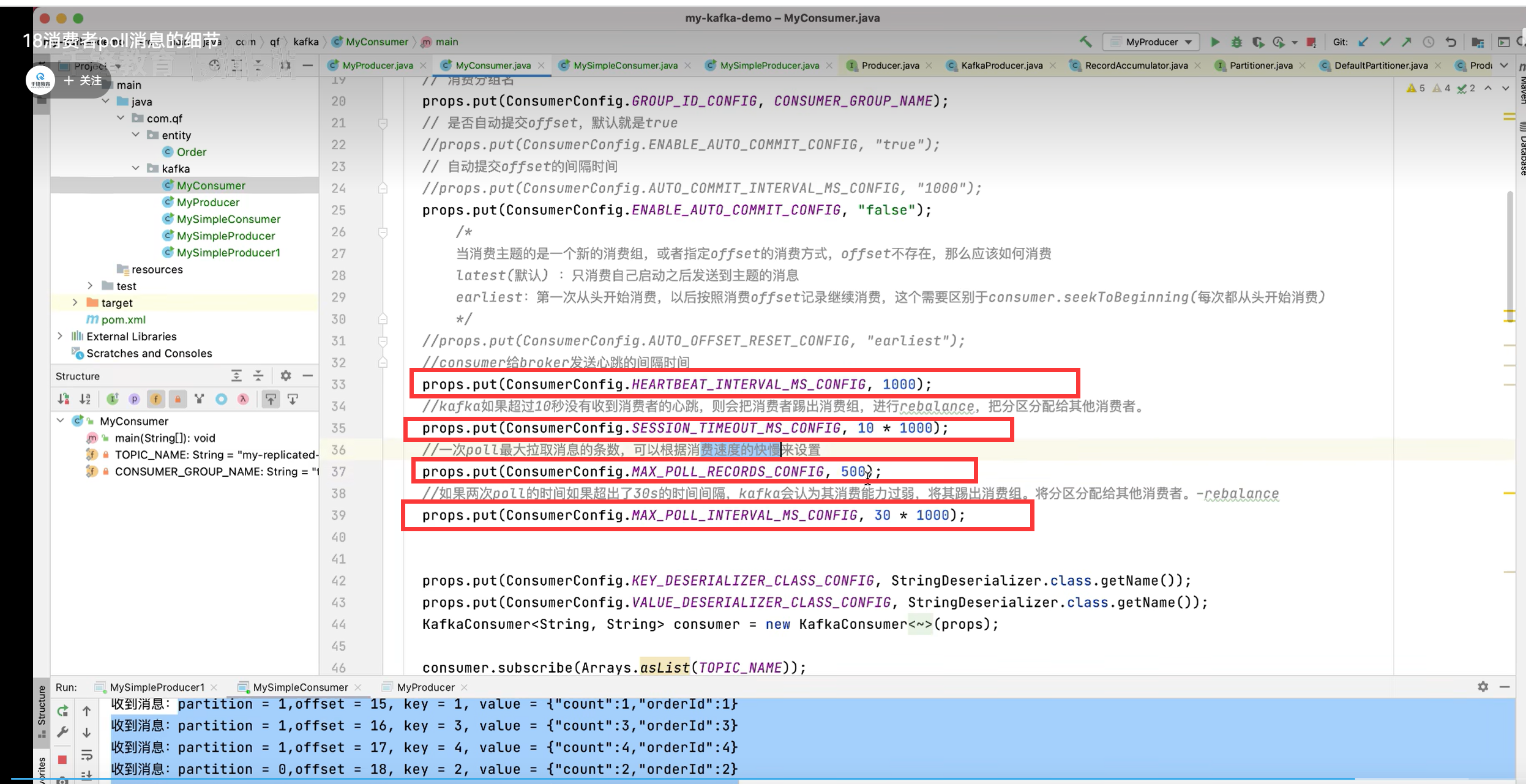Rerun program in Run panel
This screenshot has height=784, width=1526.
point(62,711)
